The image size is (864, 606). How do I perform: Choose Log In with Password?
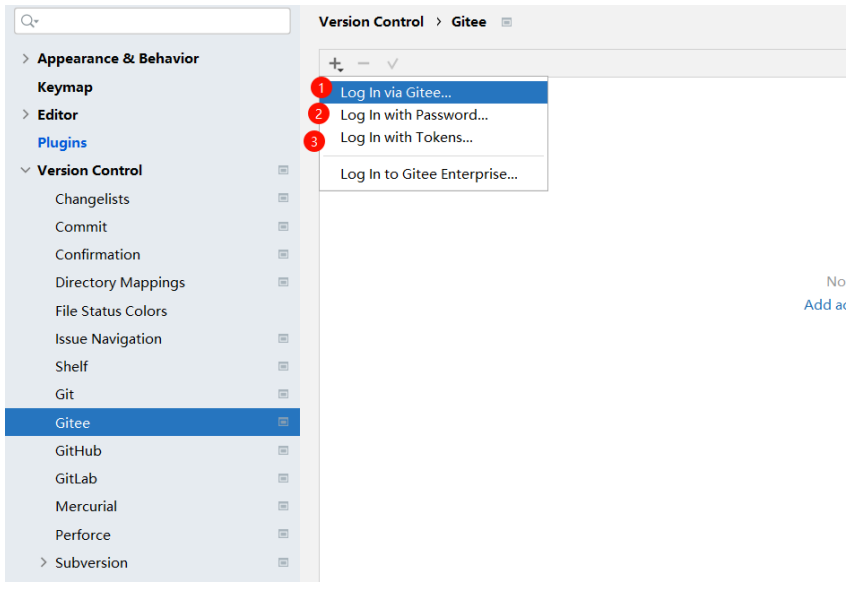434,115
